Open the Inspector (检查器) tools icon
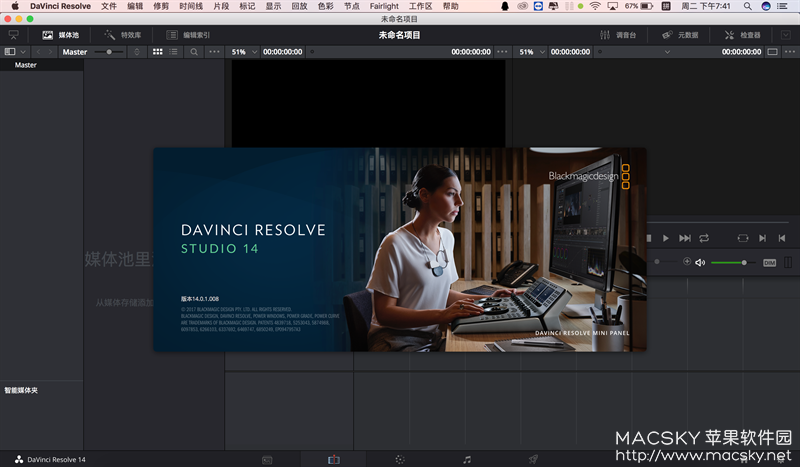The width and height of the screenshot is (800, 467). coord(729,35)
